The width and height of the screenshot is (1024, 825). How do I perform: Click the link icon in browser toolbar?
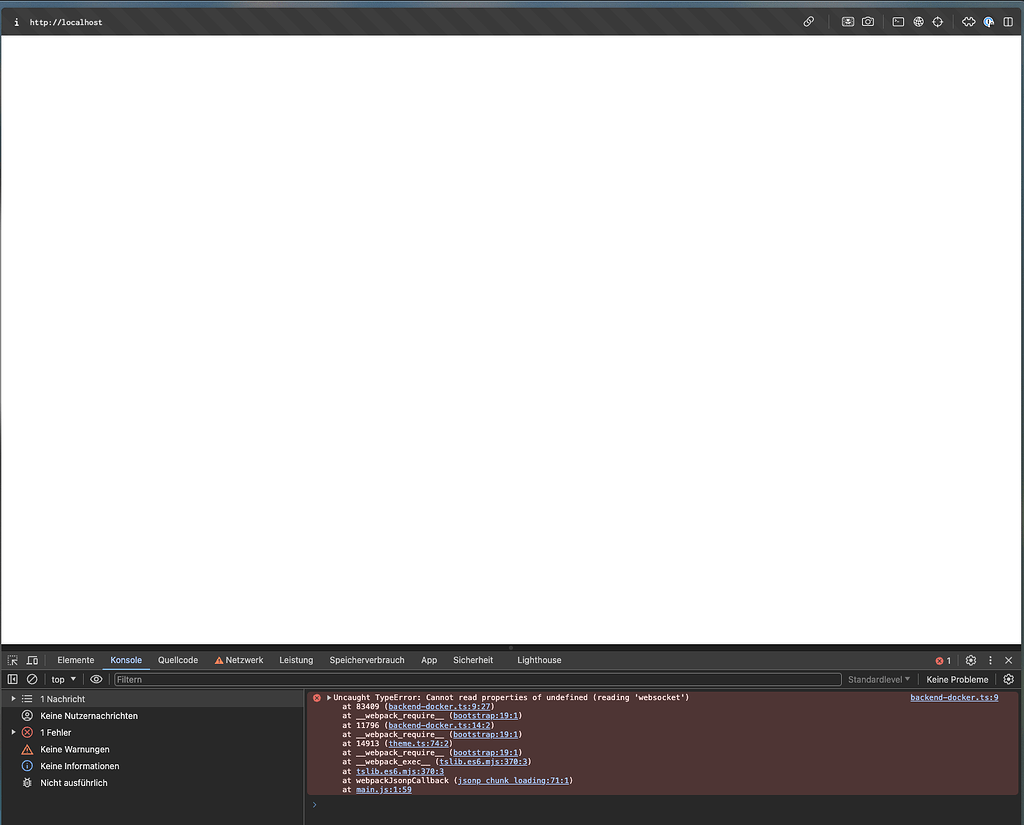pos(808,21)
